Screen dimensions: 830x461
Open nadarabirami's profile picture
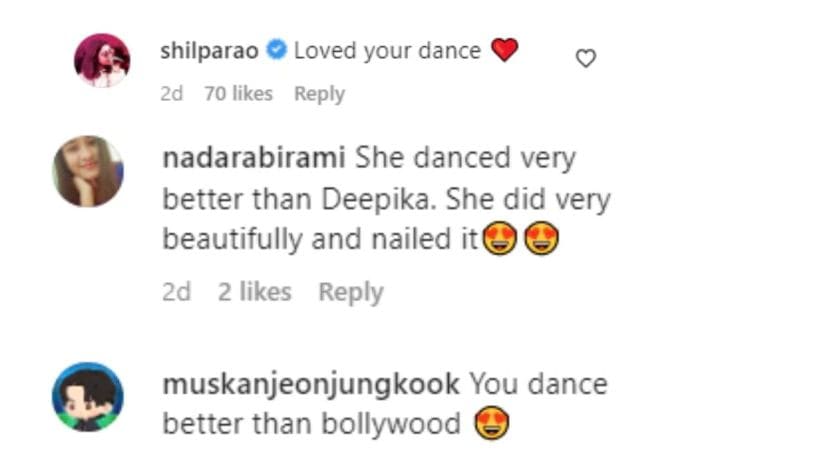pos(87,171)
